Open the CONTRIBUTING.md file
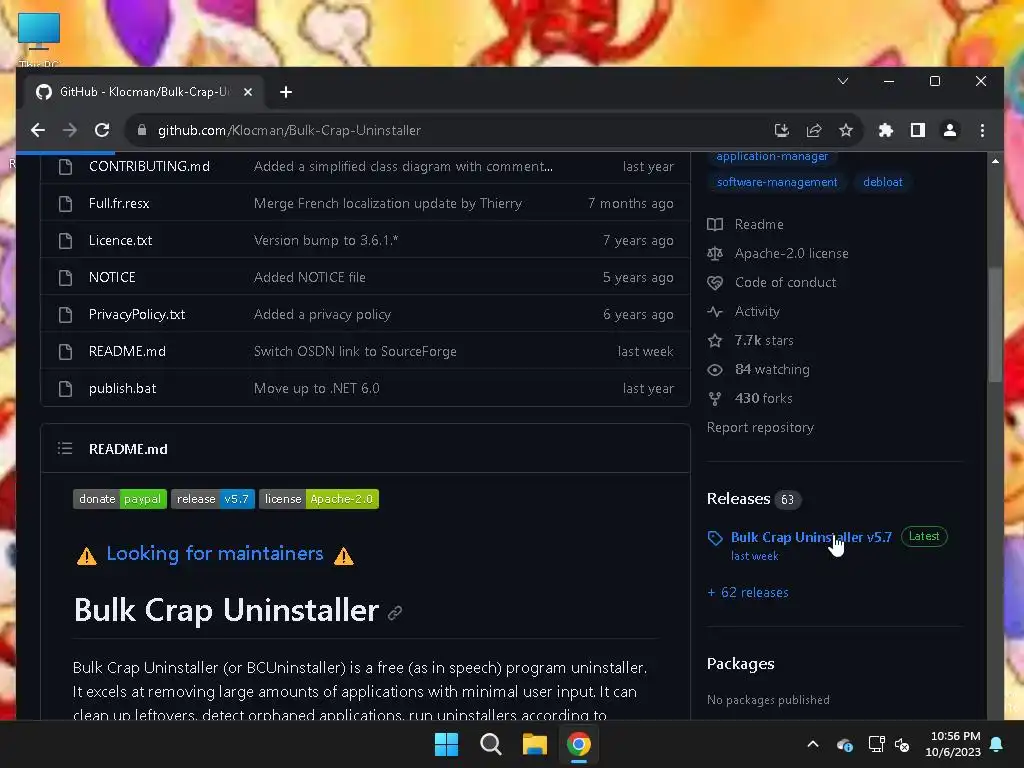Screen dimensions: 1024x768 click(149, 167)
